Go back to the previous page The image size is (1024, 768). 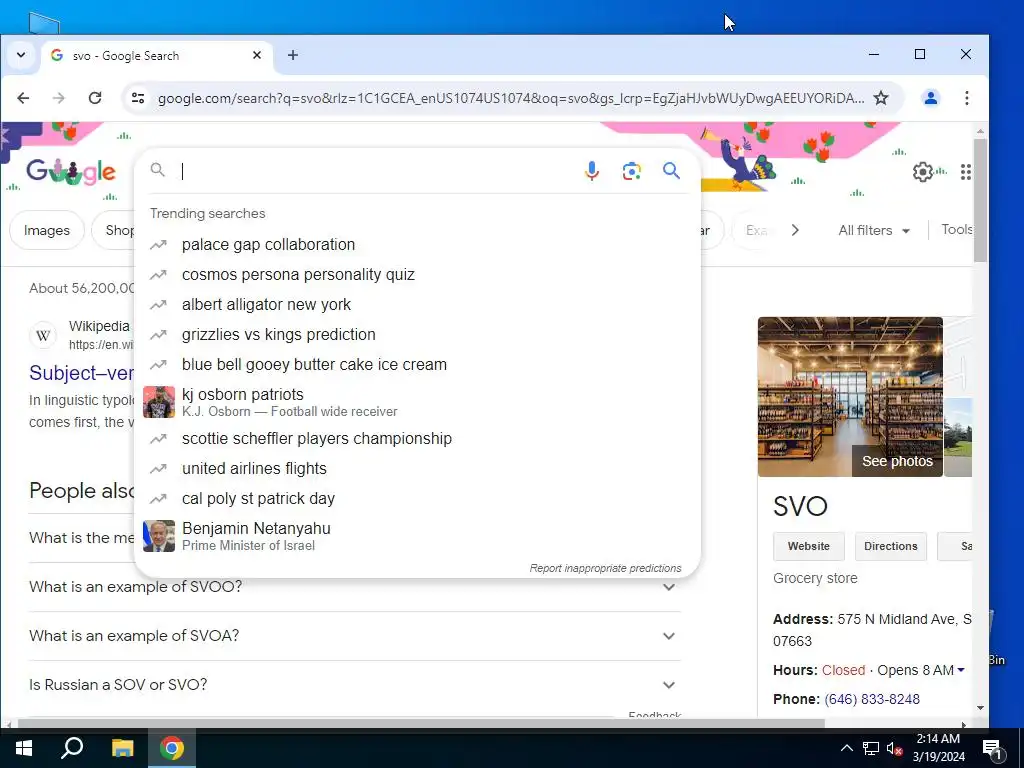pos(24,98)
